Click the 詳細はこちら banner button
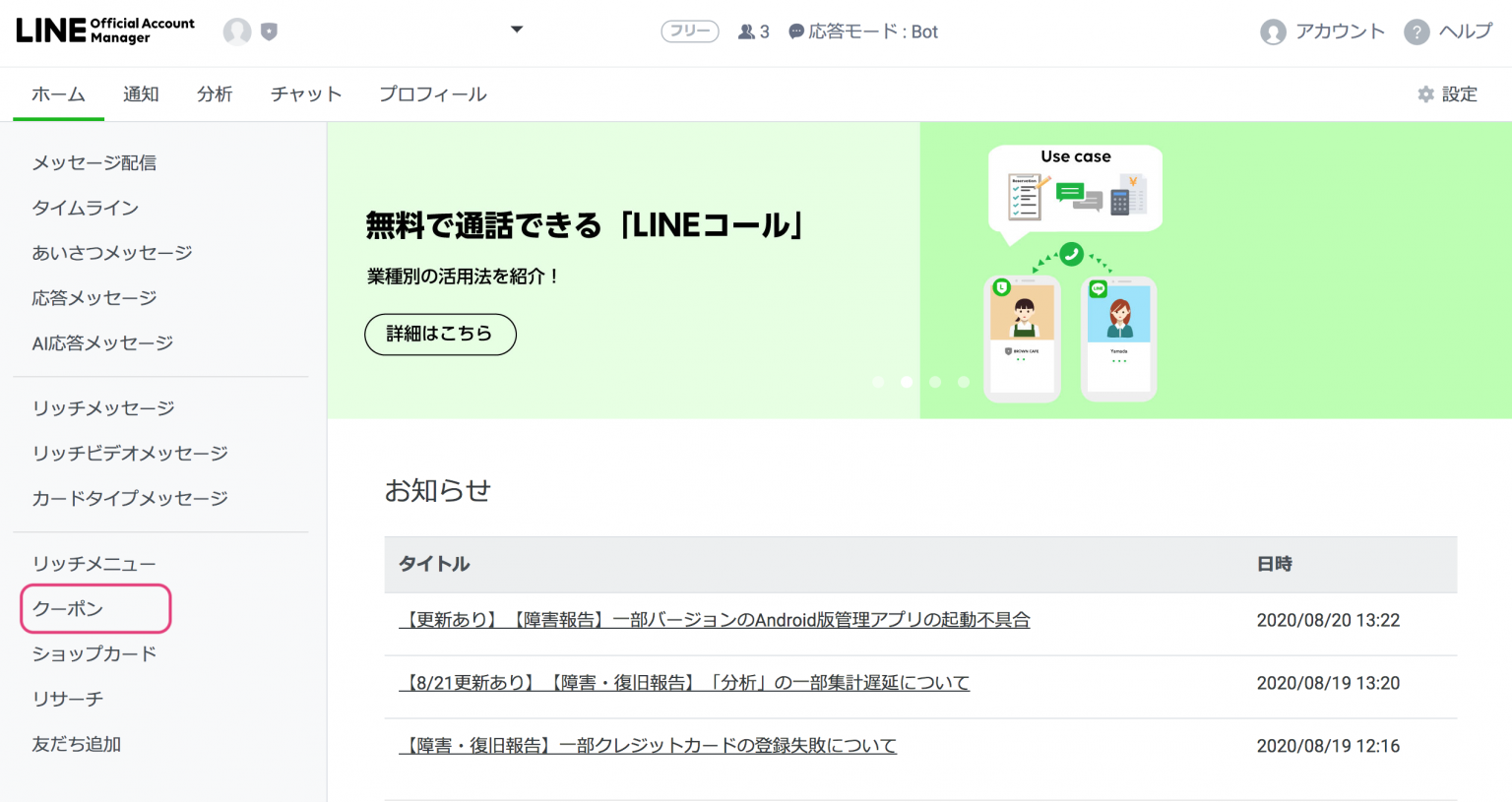The image size is (1512, 802). [x=440, y=335]
